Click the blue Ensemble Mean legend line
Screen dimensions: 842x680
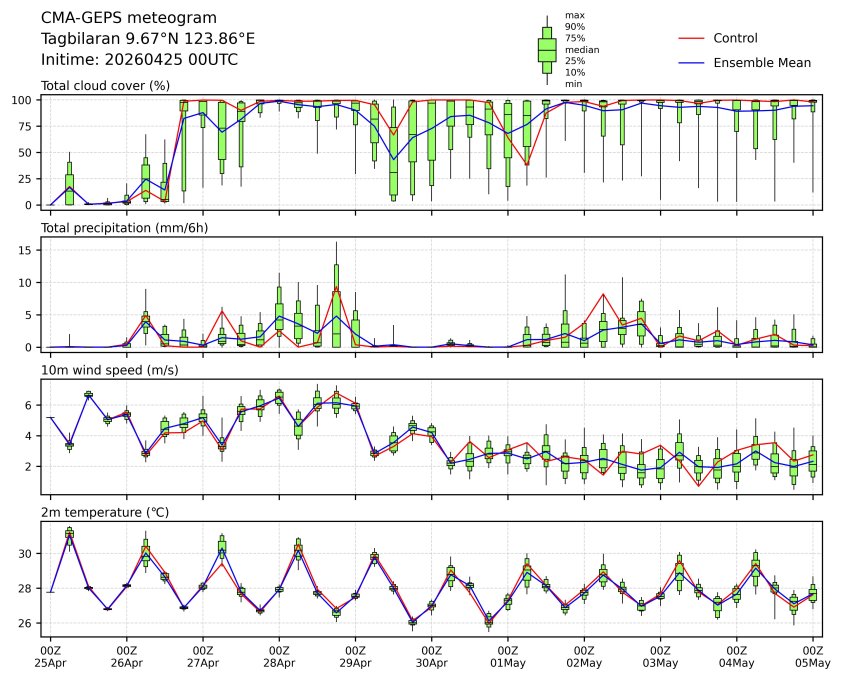[692, 62]
